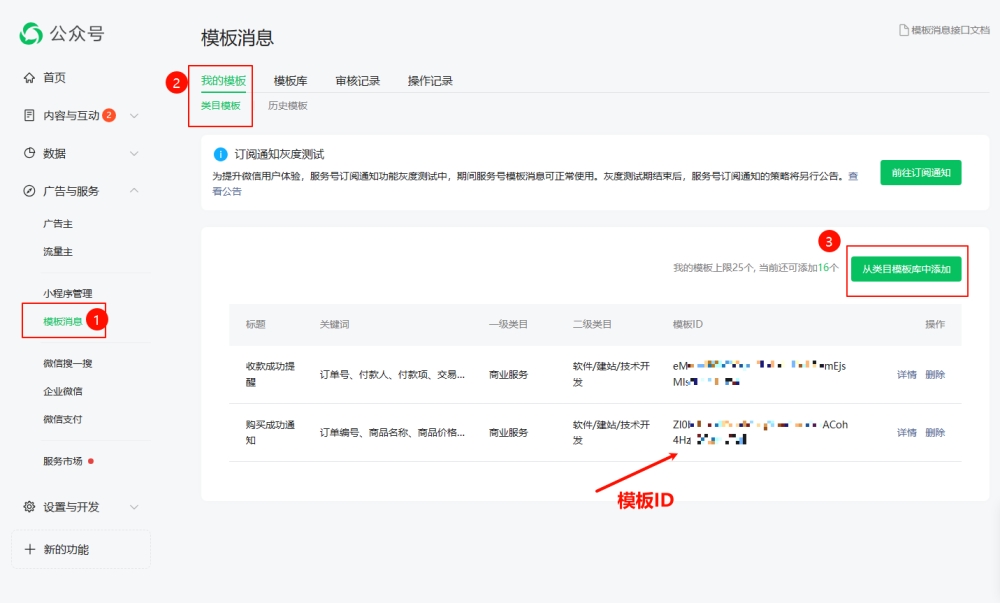This screenshot has height=603, width=1000.
Task: Switch to the 审核记录 tab
Action: pyautogui.click(x=358, y=81)
